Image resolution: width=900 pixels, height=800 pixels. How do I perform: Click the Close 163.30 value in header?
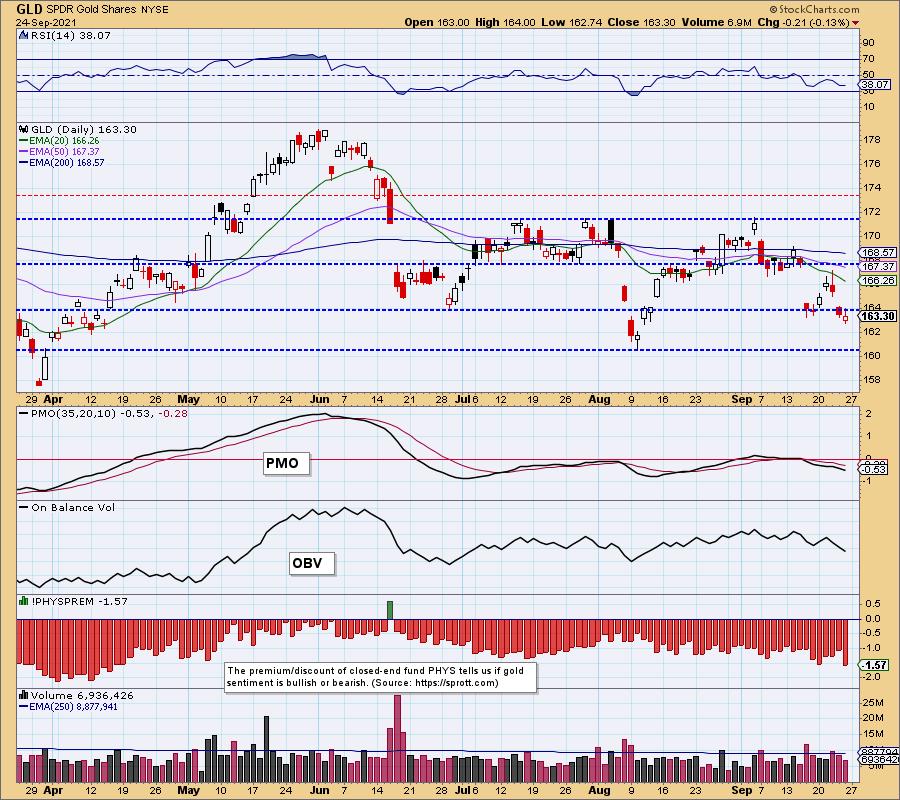pos(642,22)
